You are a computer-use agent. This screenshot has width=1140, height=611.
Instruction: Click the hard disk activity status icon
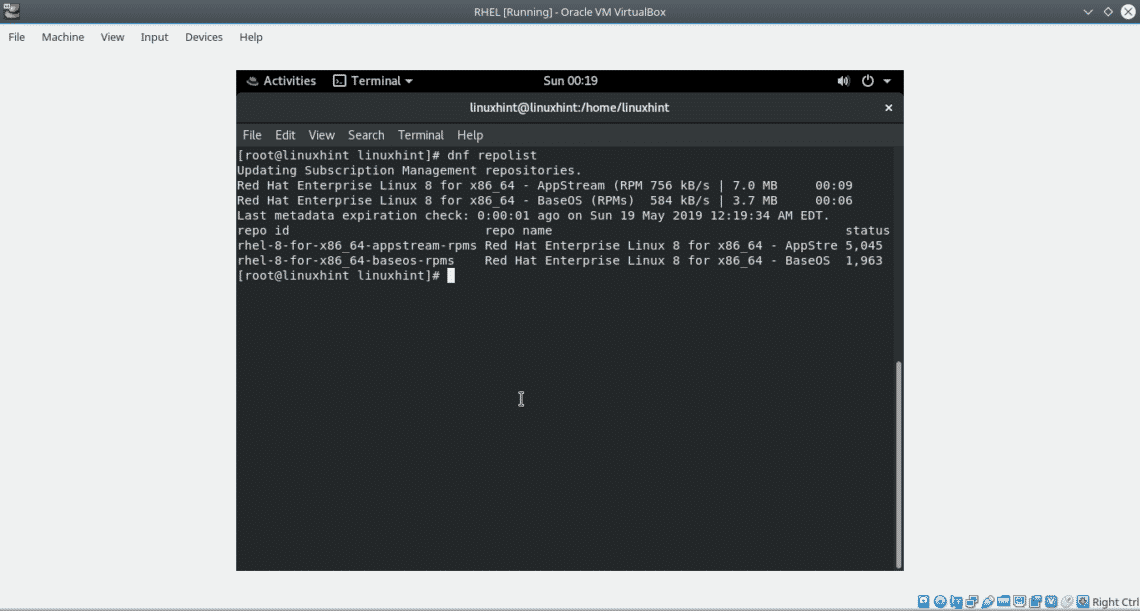[923, 602]
